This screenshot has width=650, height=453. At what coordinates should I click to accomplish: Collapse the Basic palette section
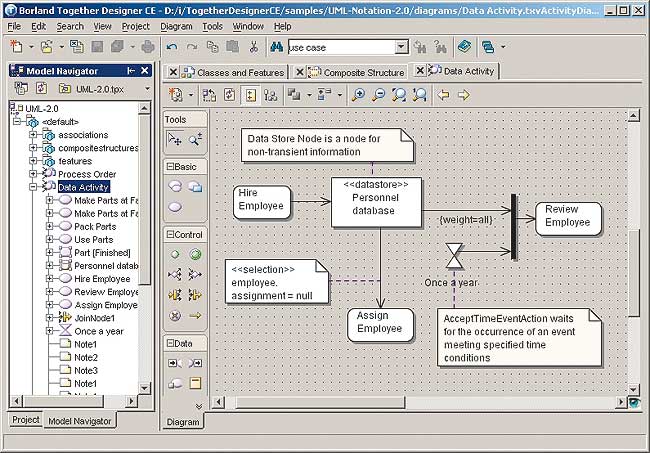171,167
